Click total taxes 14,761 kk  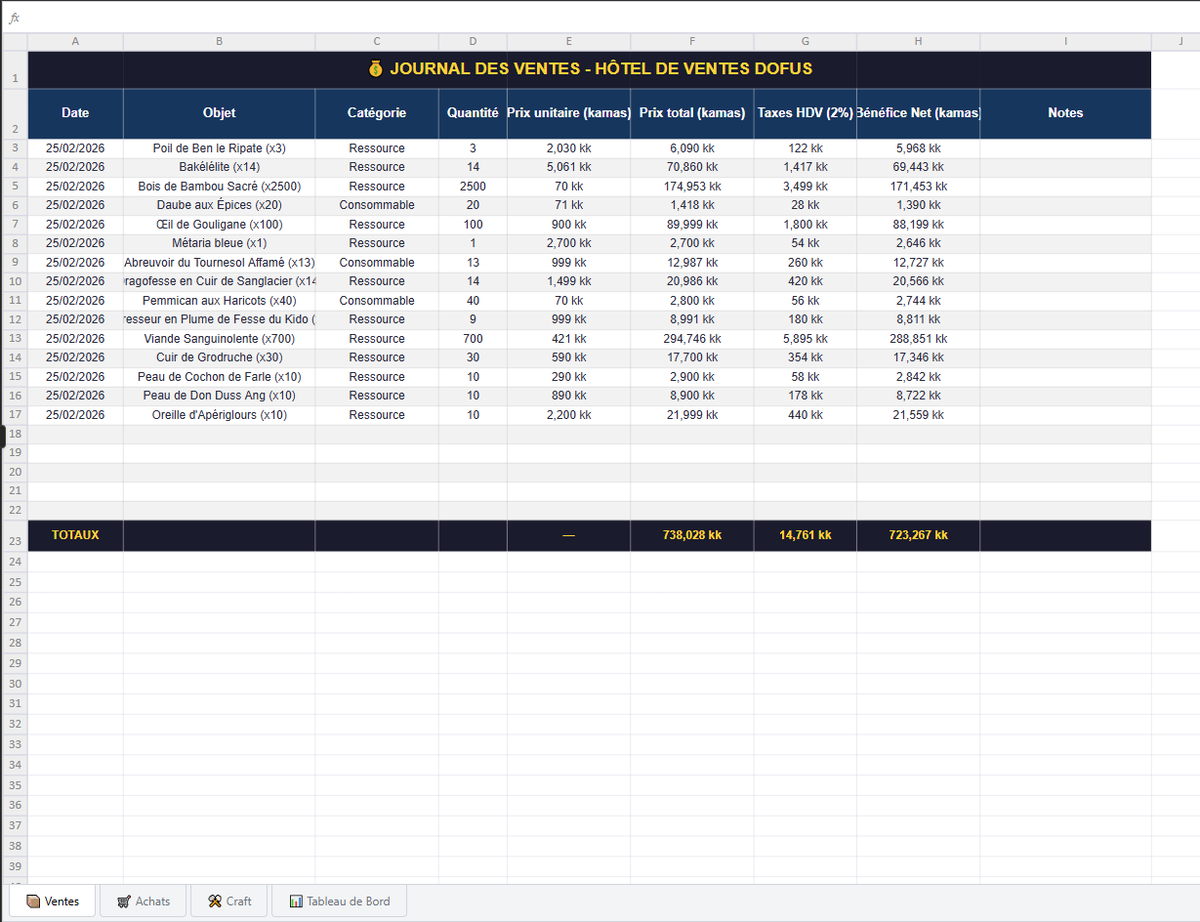tap(806, 535)
